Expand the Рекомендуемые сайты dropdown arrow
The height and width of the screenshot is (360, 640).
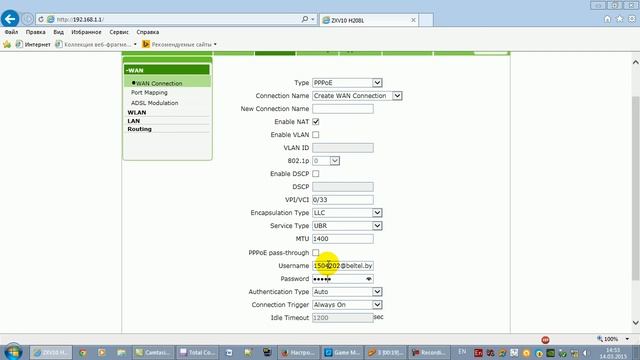215,44
